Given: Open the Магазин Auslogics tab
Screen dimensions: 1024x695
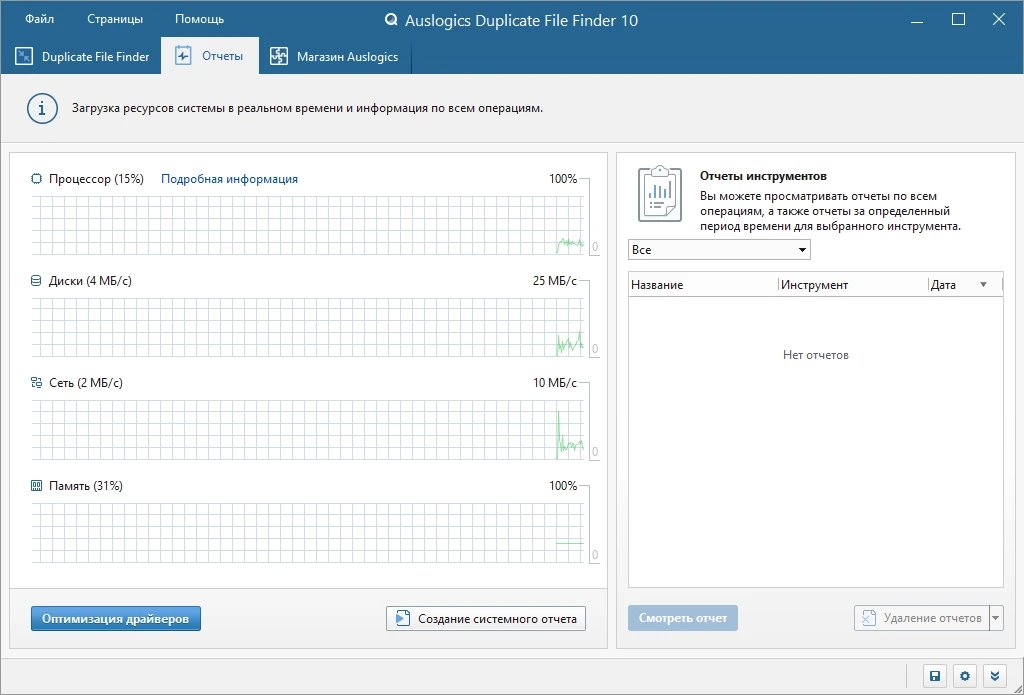Looking at the screenshot, I should [334, 57].
